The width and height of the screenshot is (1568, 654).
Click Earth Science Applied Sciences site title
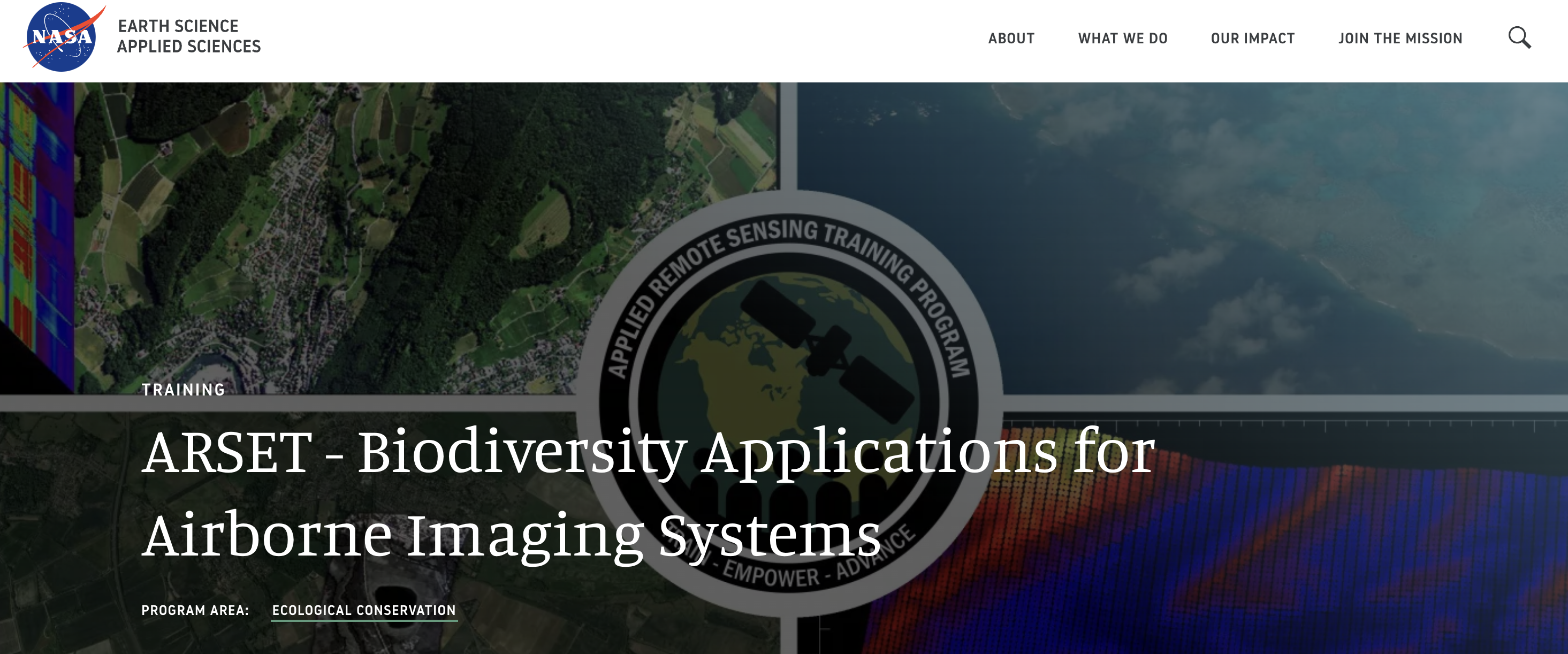pyautogui.click(x=189, y=36)
